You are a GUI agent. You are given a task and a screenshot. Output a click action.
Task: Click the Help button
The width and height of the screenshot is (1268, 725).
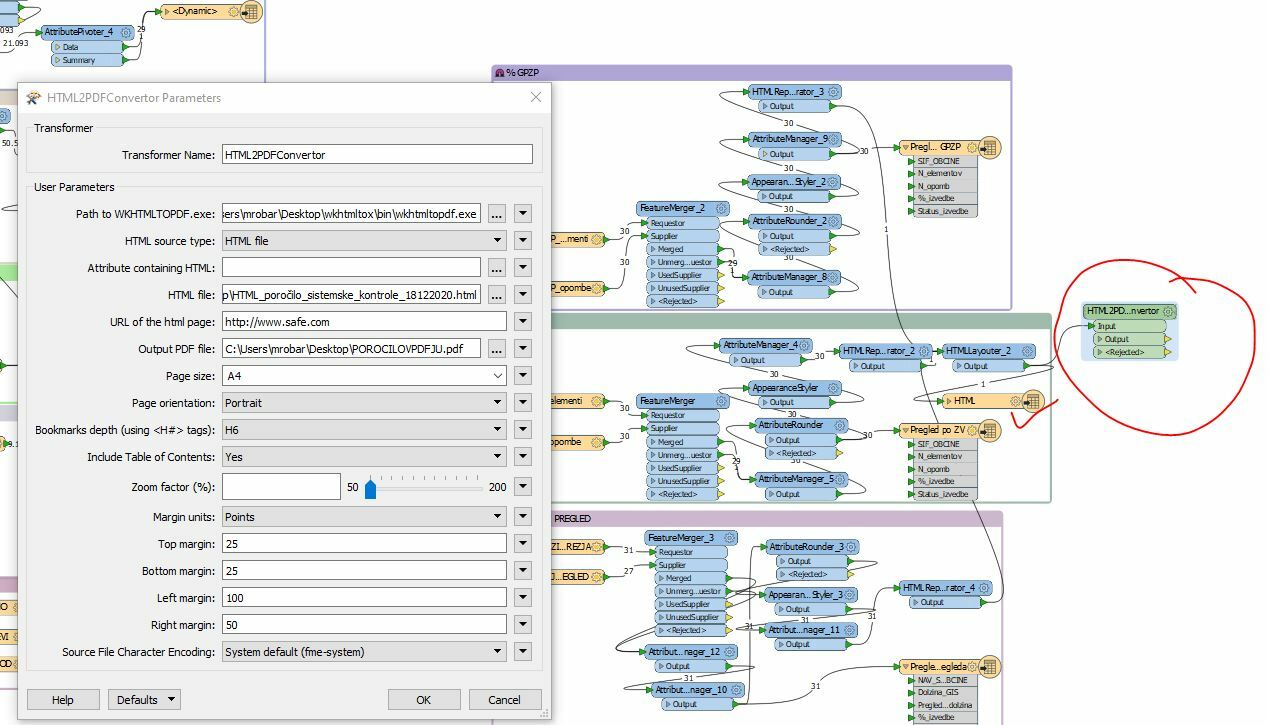[63, 700]
